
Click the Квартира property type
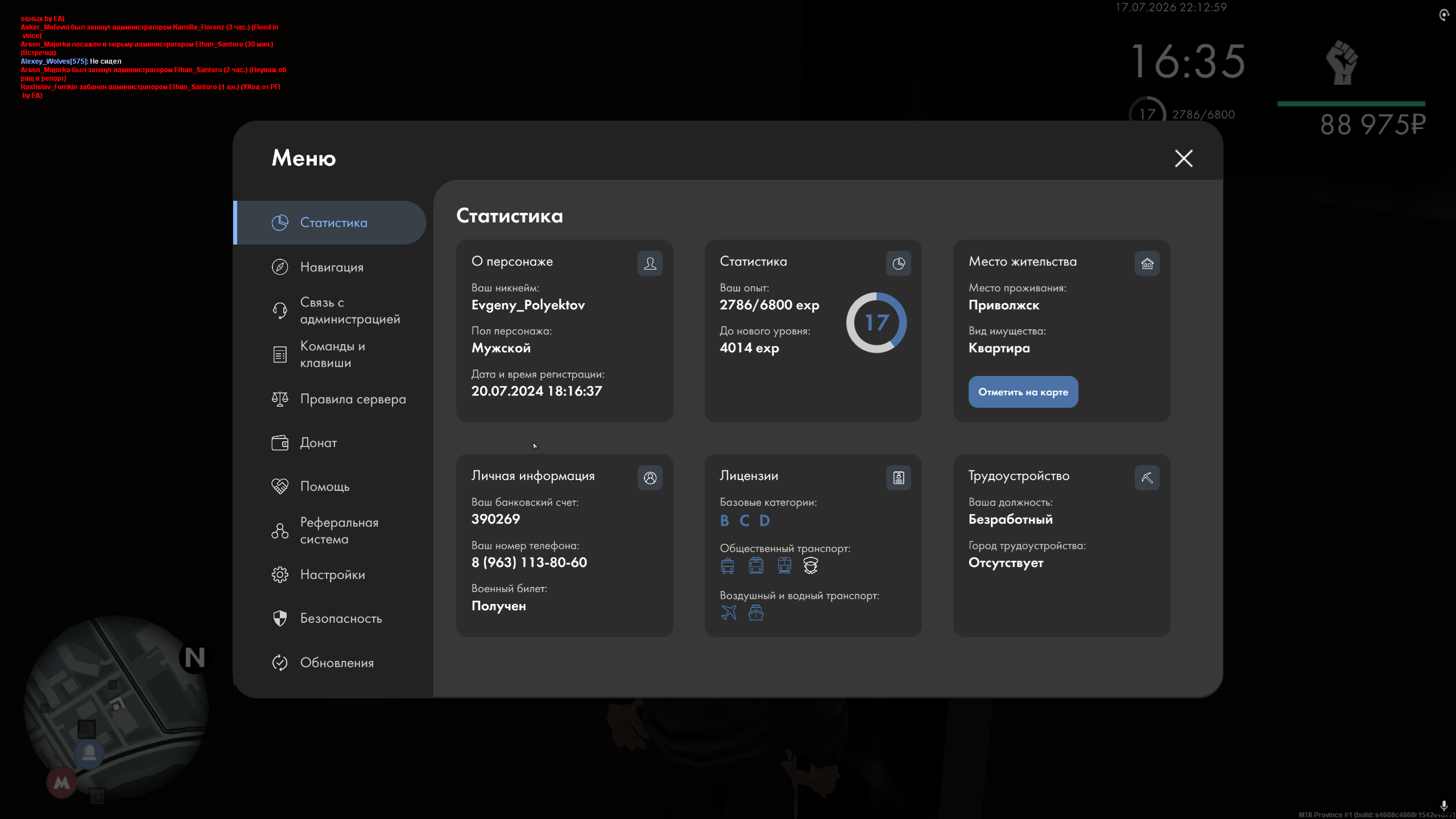[x=999, y=348]
